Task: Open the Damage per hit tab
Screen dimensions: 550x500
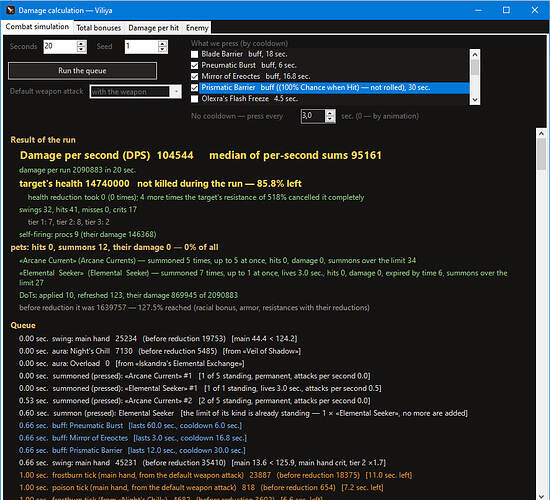Action: tap(153, 28)
